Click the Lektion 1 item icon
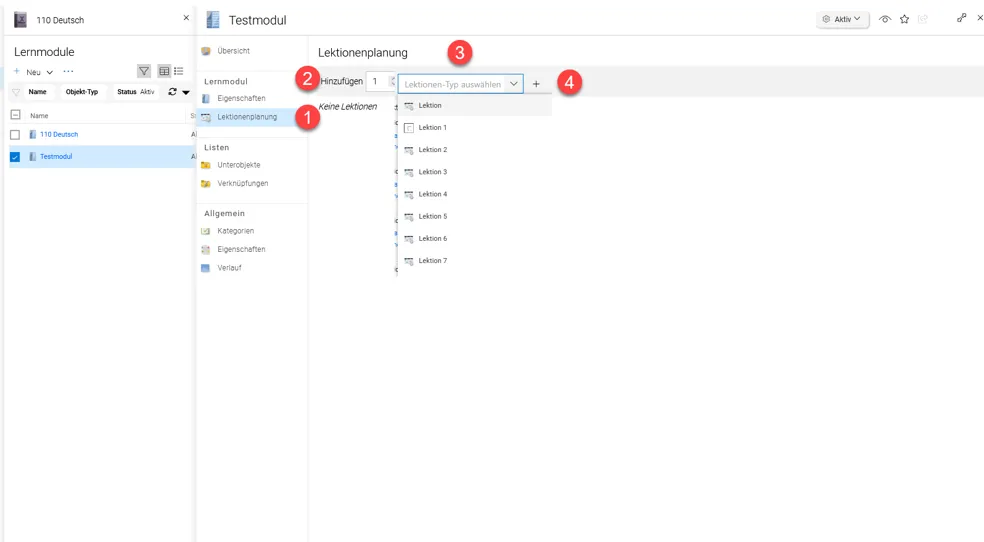The height and width of the screenshot is (542, 984). (x=409, y=128)
